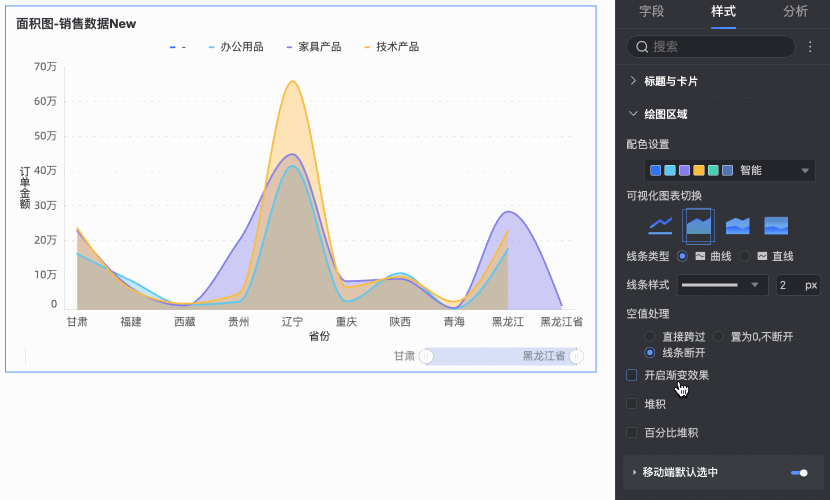Click the straight line type icon
Image resolution: width=830 pixels, height=500 pixels.
(762, 256)
